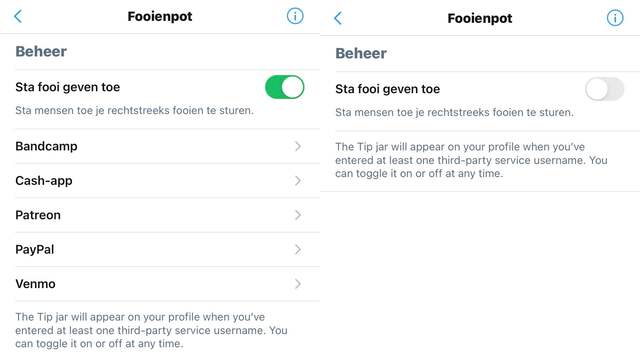Click the right screen's Beheer heading
The width and height of the screenshot is (640, 360).
click(361, 53)
